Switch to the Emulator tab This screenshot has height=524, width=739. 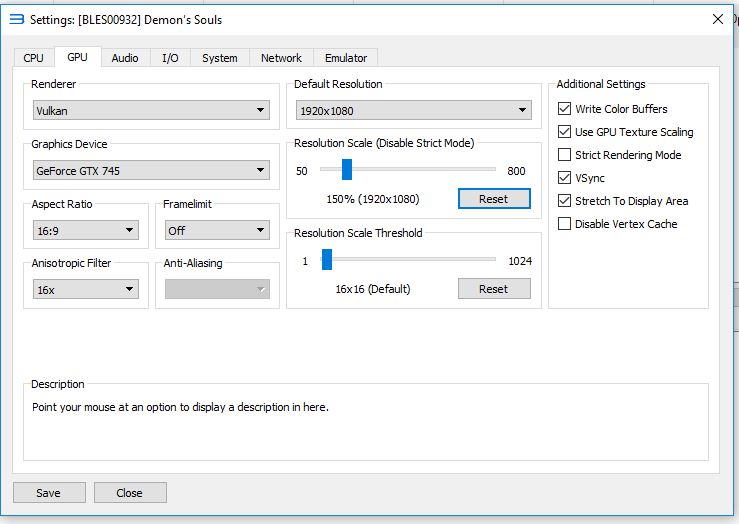click(x=346, y=58)
